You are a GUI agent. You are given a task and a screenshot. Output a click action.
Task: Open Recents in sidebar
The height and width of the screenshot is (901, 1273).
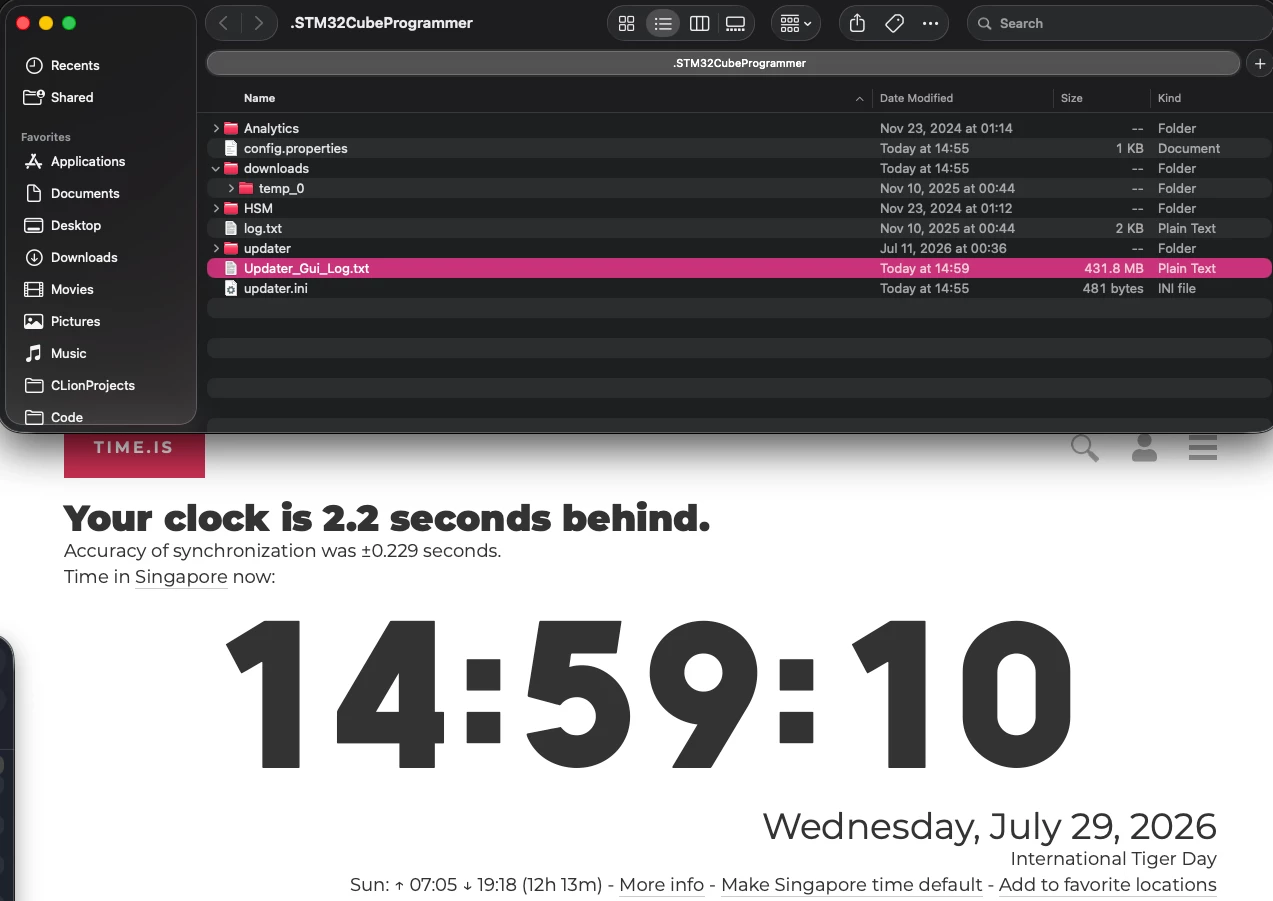point(75,65)
